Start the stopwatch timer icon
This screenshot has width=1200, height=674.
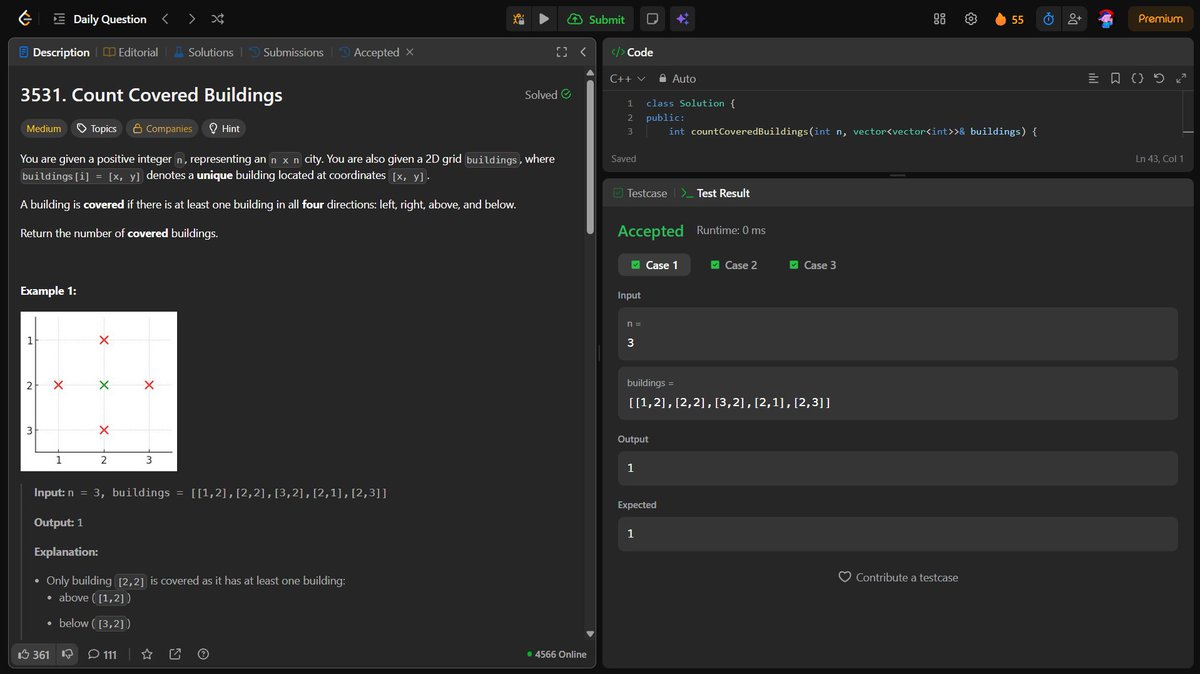1048,19
